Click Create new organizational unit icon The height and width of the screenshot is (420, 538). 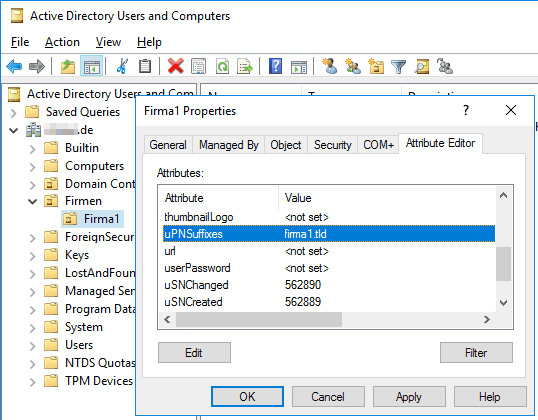pos(376,66)
